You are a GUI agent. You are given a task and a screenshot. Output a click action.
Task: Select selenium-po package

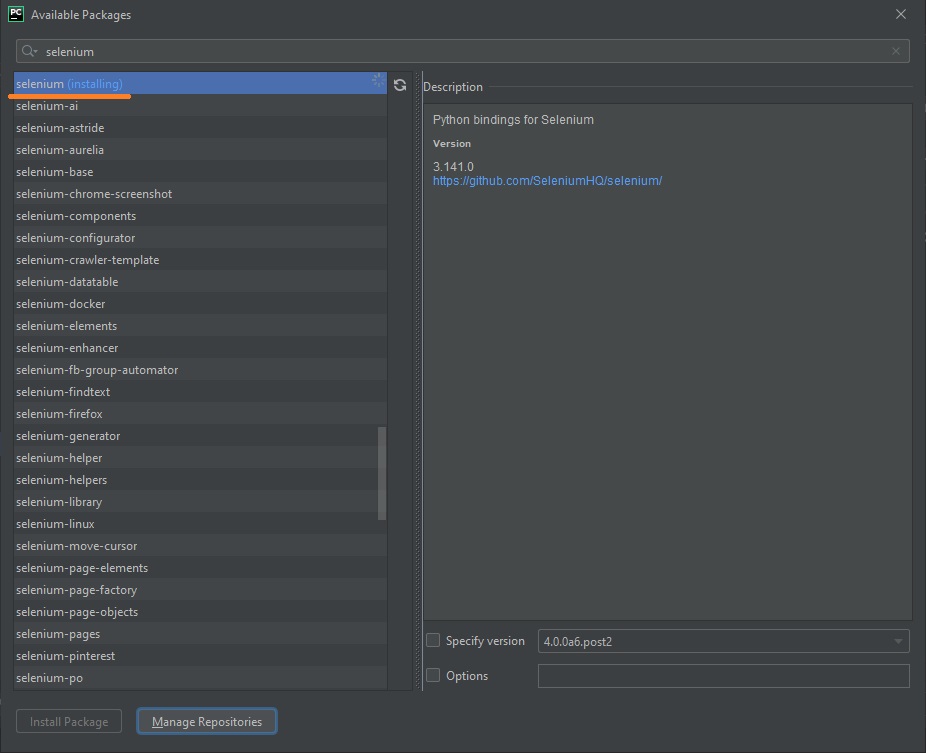(x=200, y=677)
